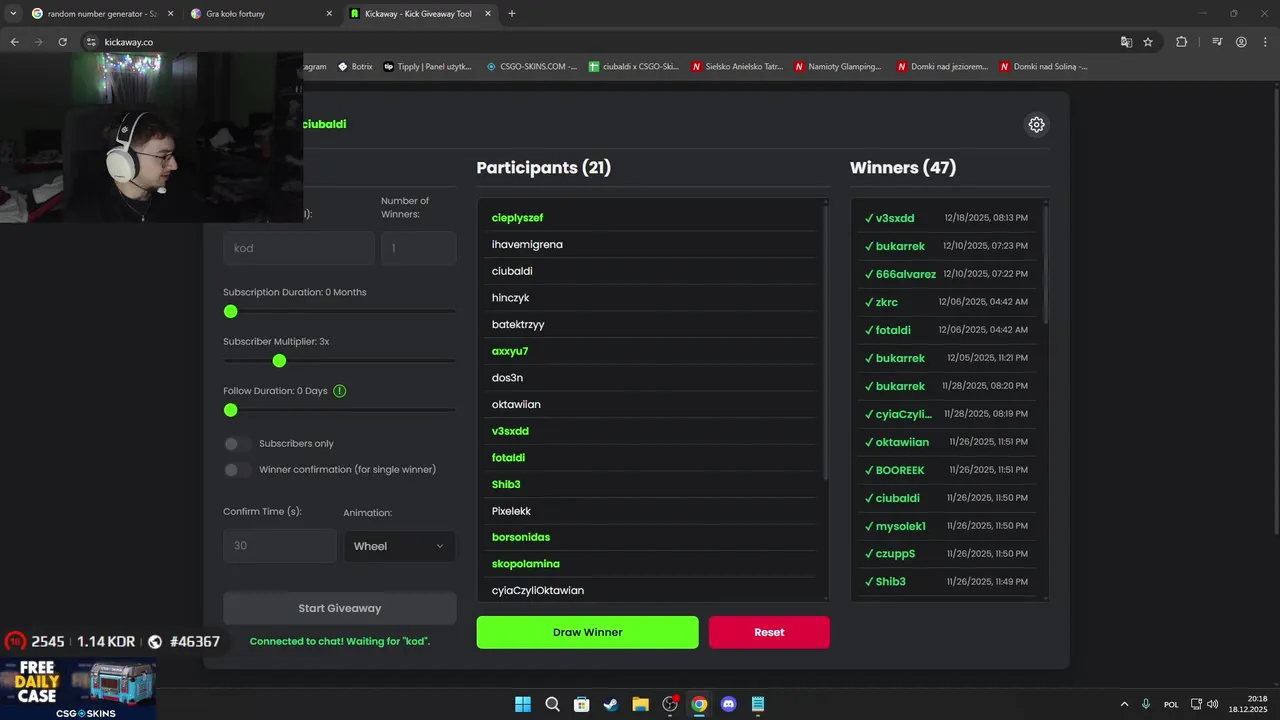Open ciubaldi x CSGO-Ski bookmark

click(634, 67)
